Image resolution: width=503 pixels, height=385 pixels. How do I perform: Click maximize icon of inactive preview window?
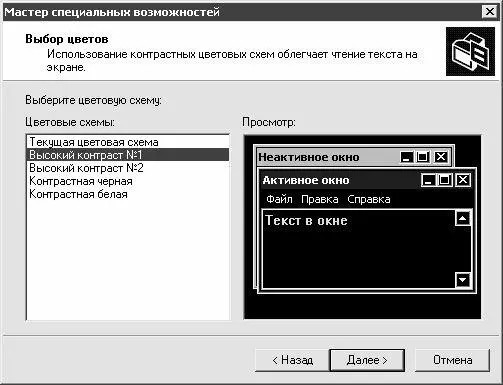coord(422,157)
